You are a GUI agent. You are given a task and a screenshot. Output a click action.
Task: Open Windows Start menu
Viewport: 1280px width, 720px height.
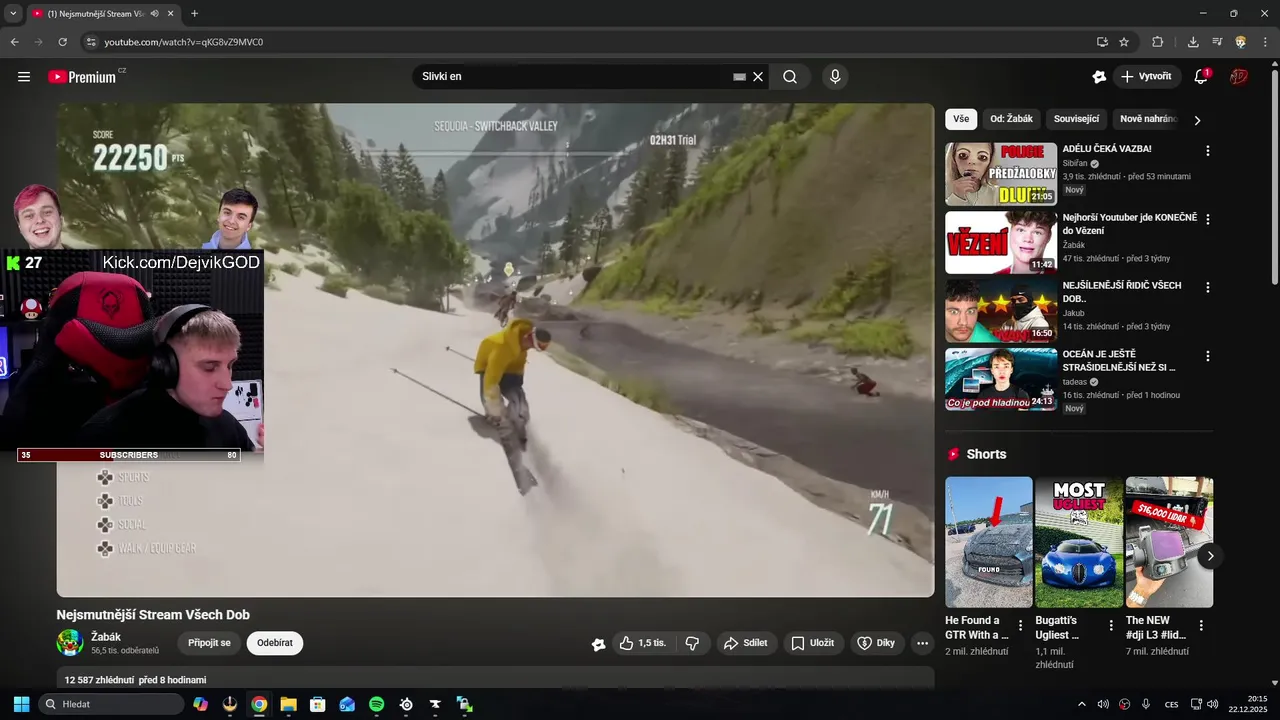click(21, 704)
